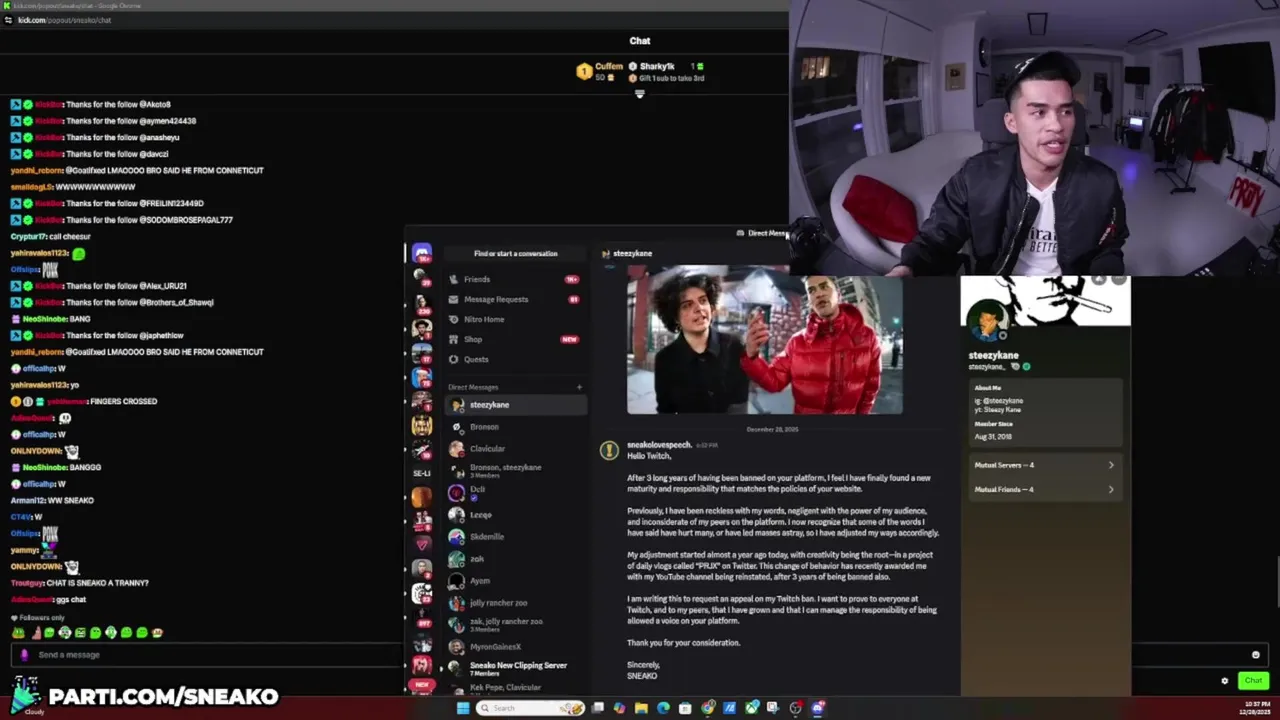This screenshot has height=720, width=1280.
Task: Open the zoh direct message
Action: (516, 559)
